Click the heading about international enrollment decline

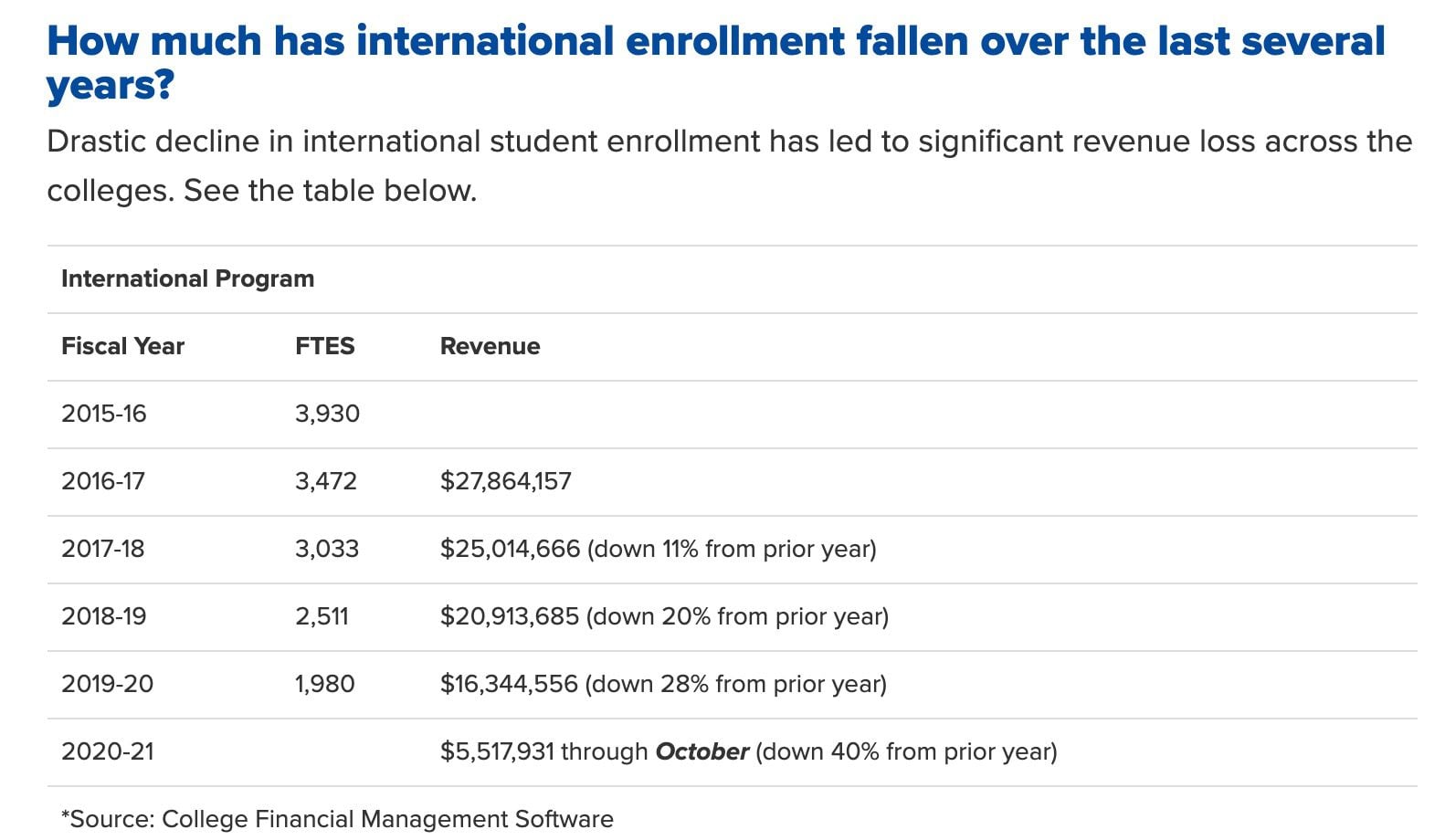pyautogui.click(x=715, y=62)
